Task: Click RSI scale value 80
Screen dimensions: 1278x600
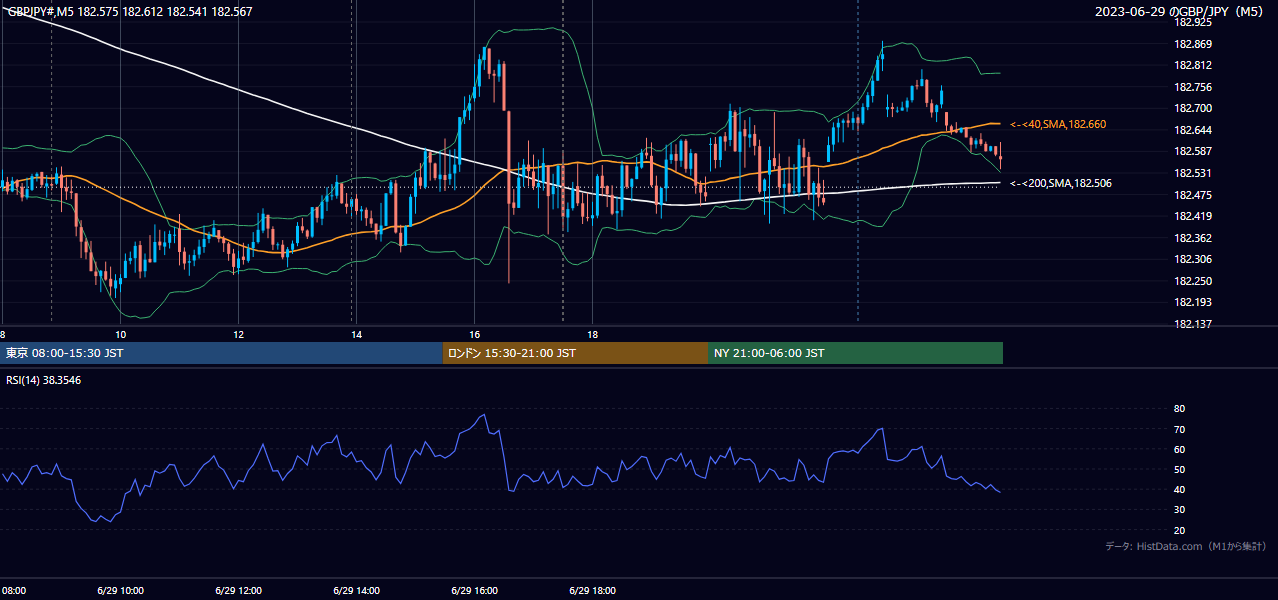Action: 1179,409
